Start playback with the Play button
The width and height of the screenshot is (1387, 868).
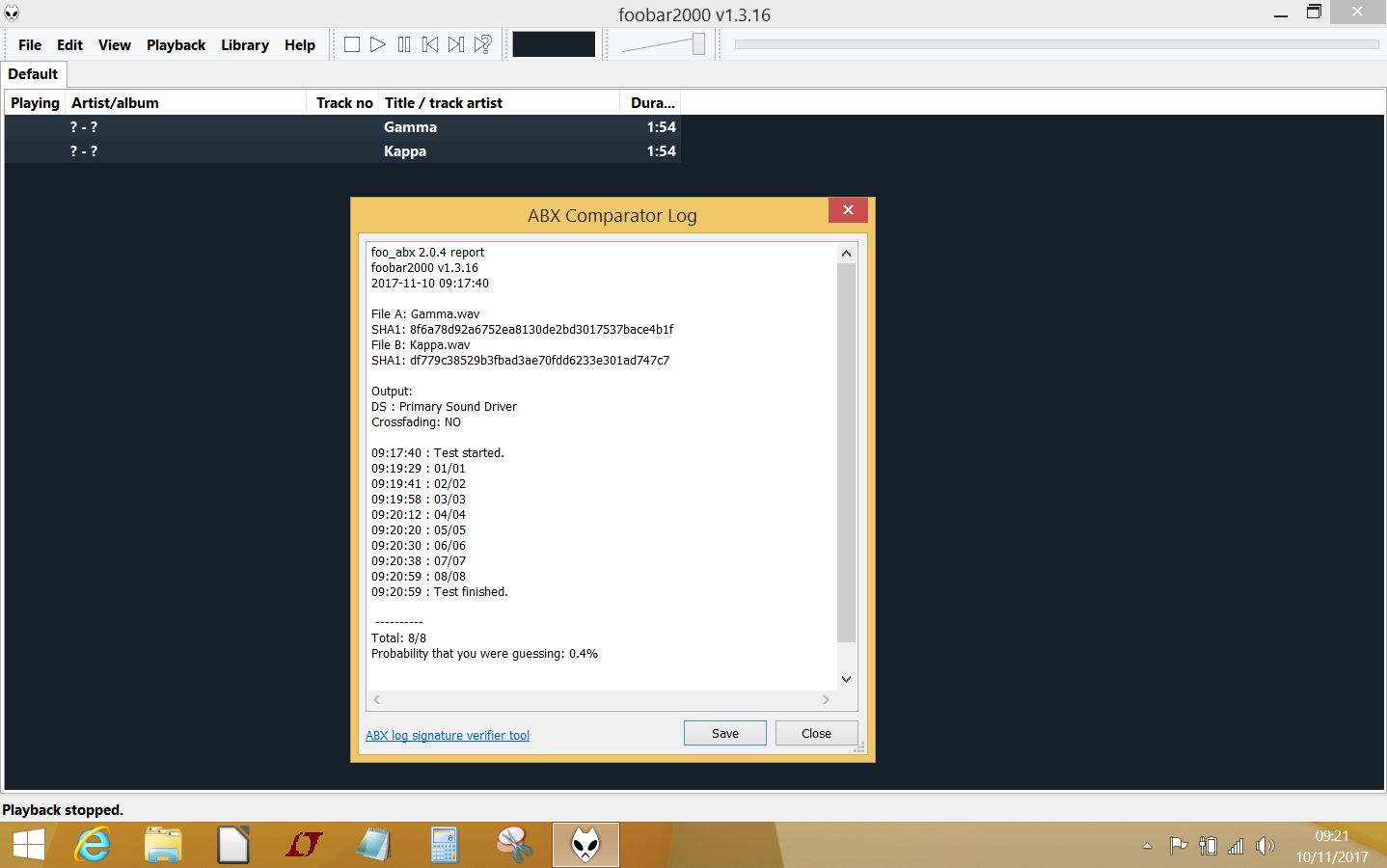(378, 44)
